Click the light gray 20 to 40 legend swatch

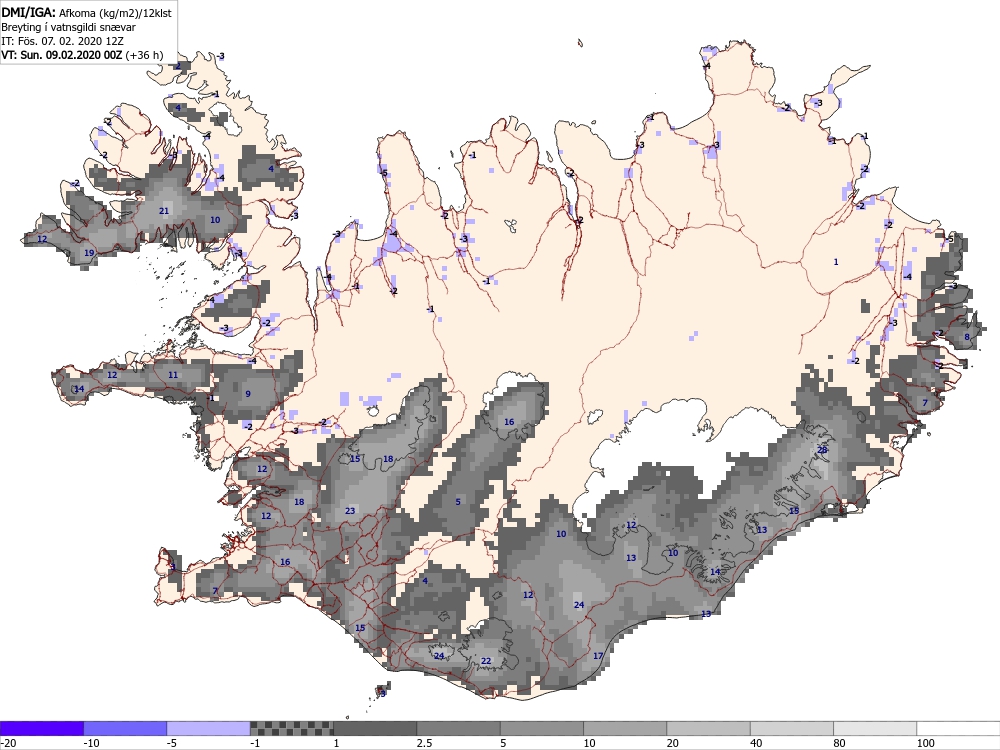coord(709,728)
